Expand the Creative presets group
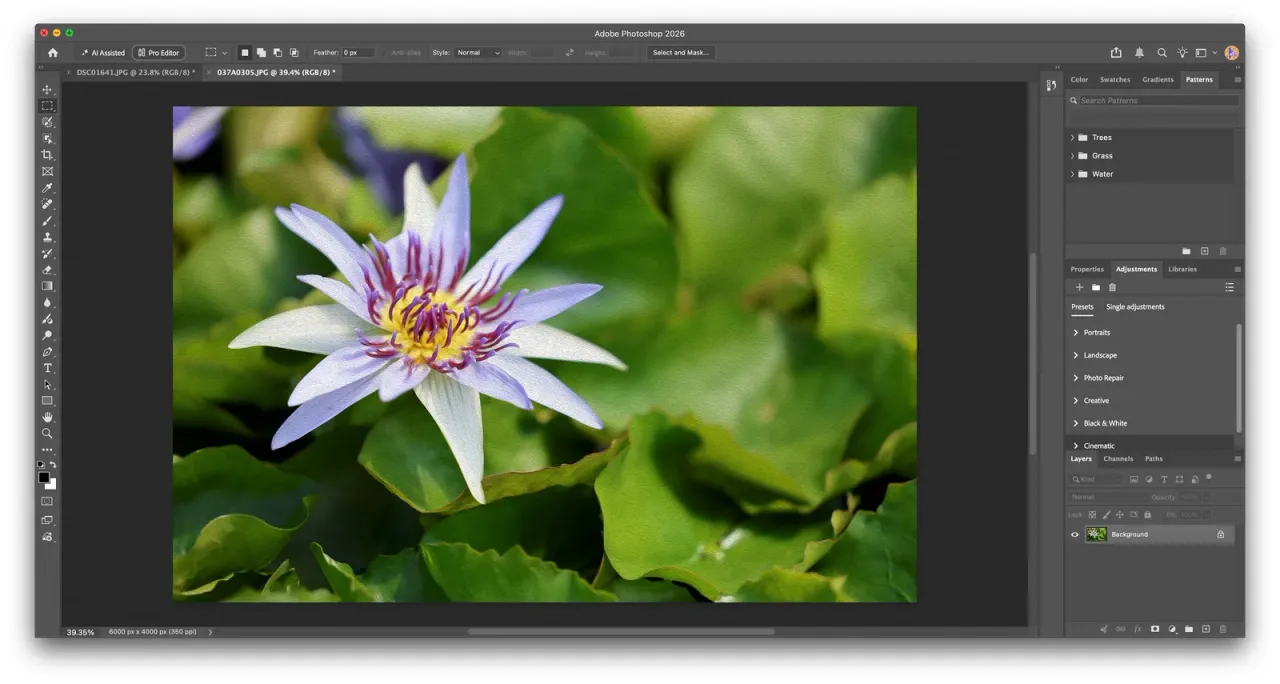The height and width of the screenshot is (684, 1280). [x=1076, y=401]
